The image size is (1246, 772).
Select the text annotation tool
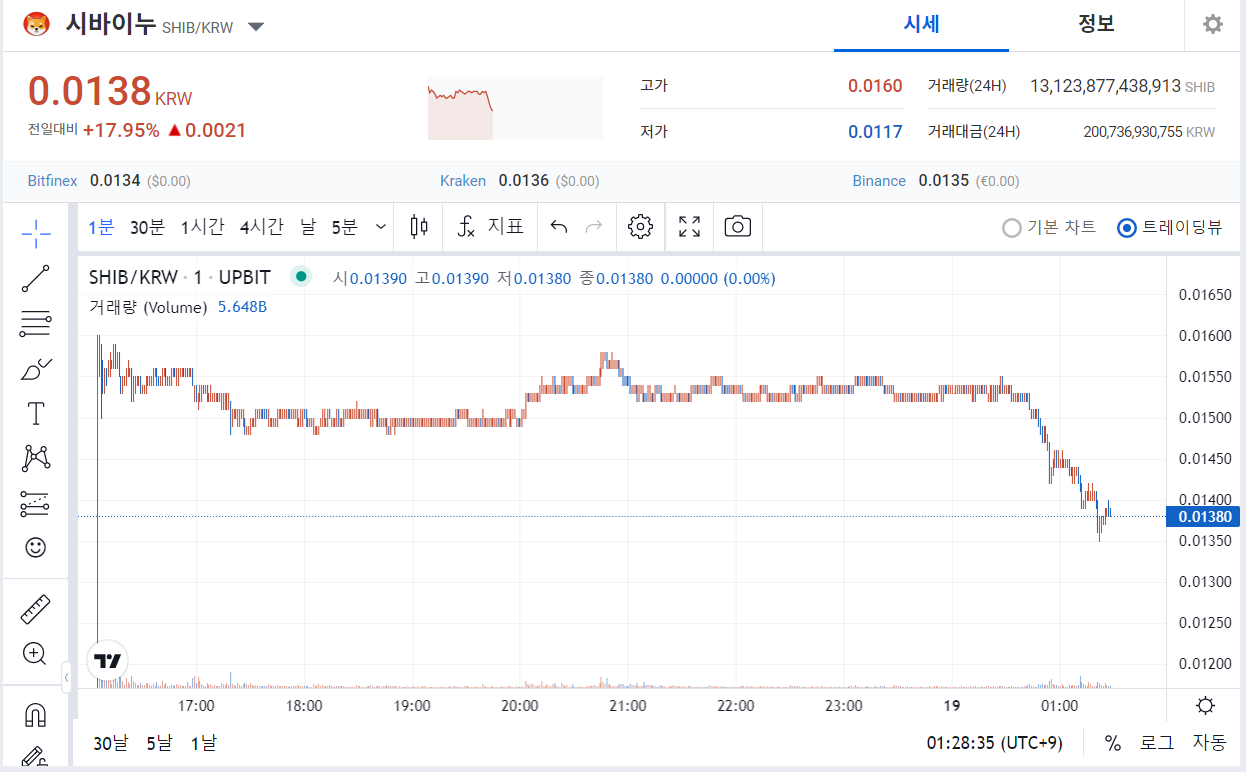[36, 413]
